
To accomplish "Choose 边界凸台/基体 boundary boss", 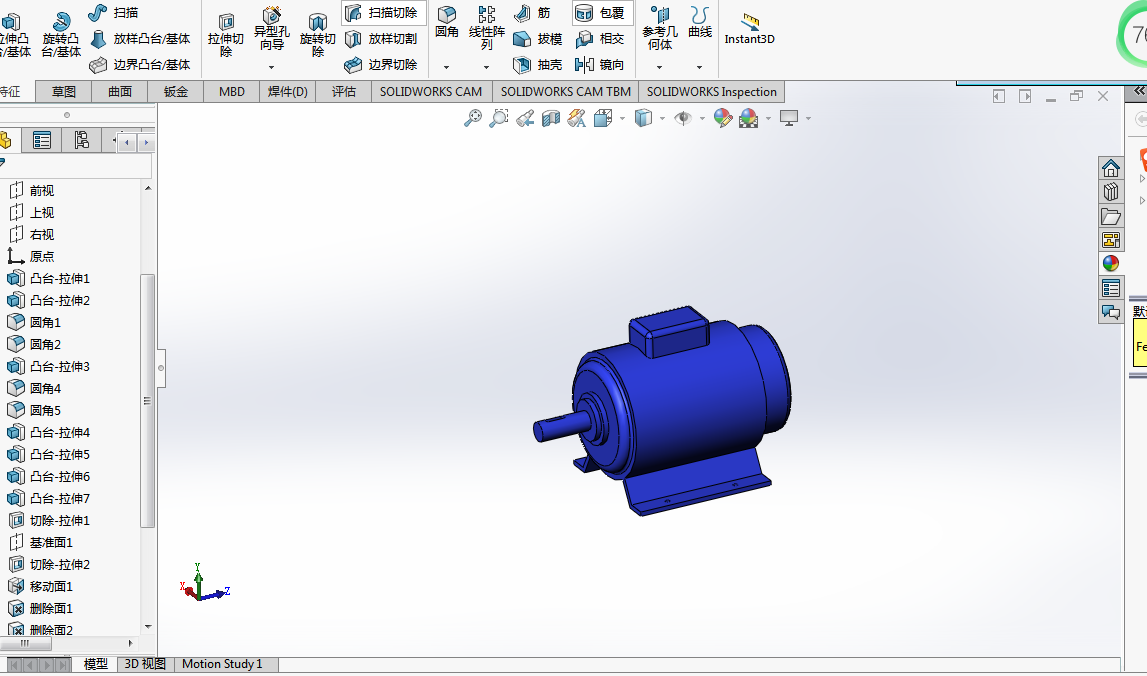I will (140, 64).
